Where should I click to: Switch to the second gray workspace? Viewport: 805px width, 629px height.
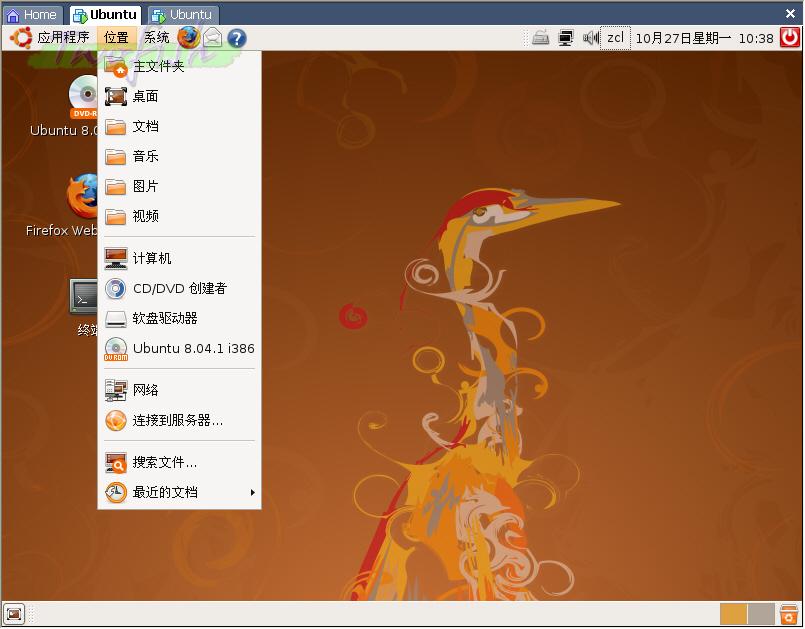(761, 614)
